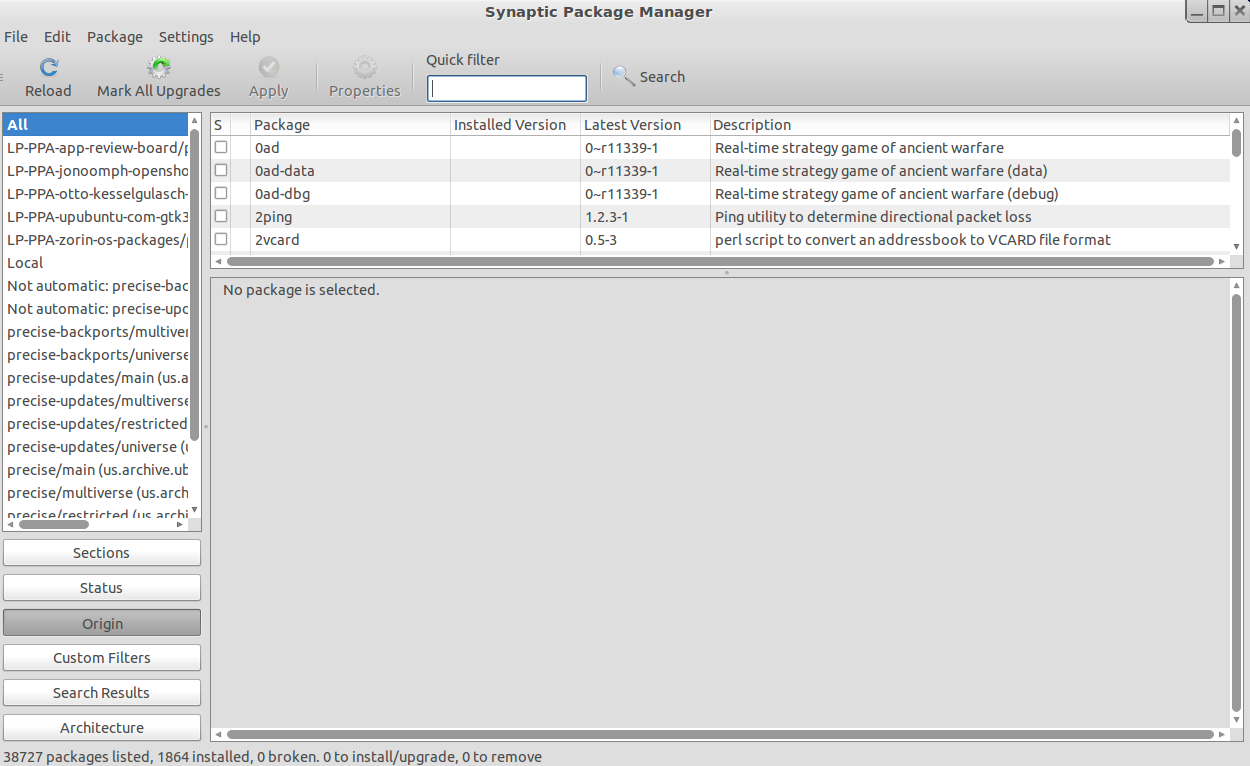This screenshot has height=766, width=1250.
Task: Show Custom Filters
Action: click(101, 657)
